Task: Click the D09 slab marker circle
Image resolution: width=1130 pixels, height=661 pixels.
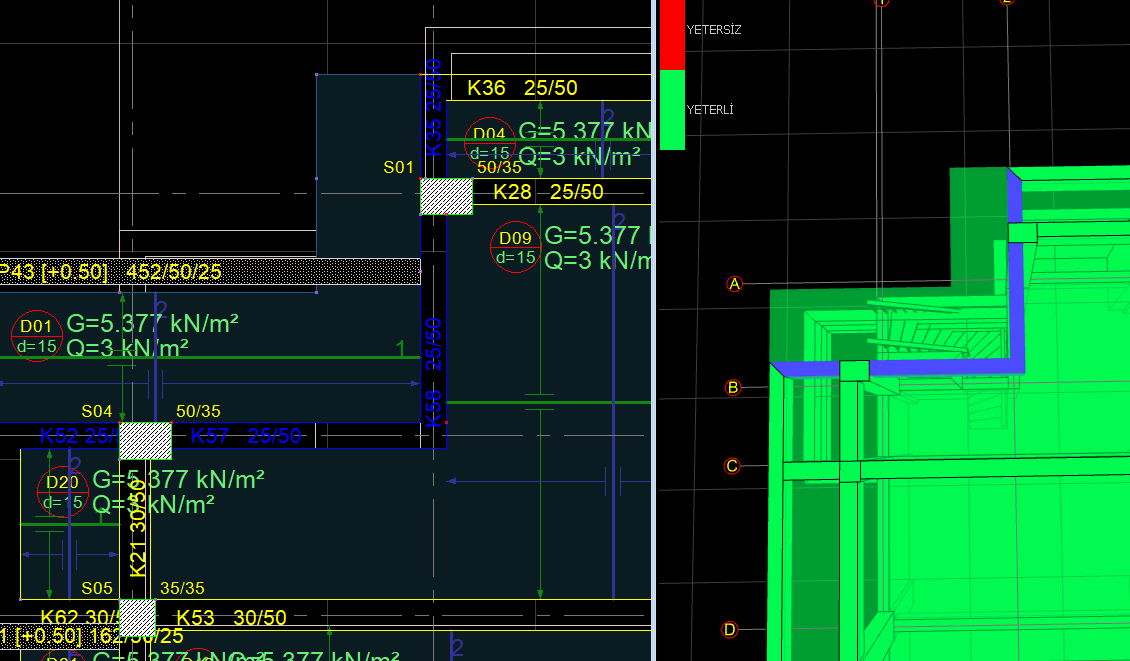Action: [x=515, y=247]
